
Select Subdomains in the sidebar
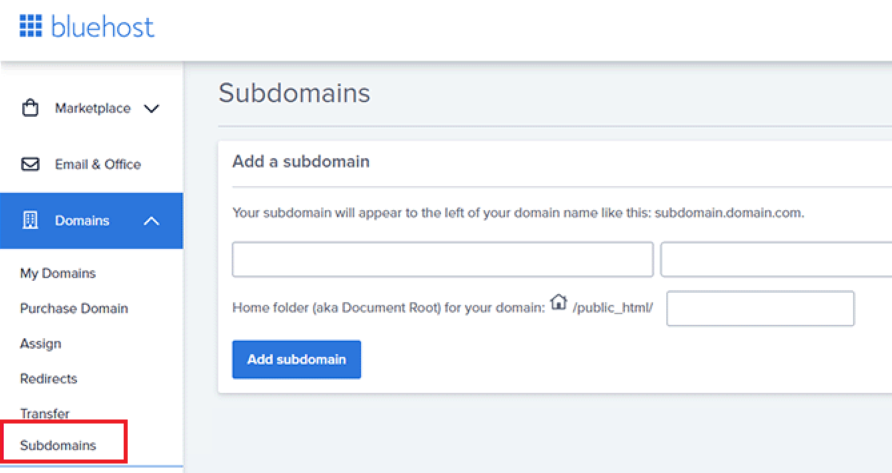click(x=58, y=445)
